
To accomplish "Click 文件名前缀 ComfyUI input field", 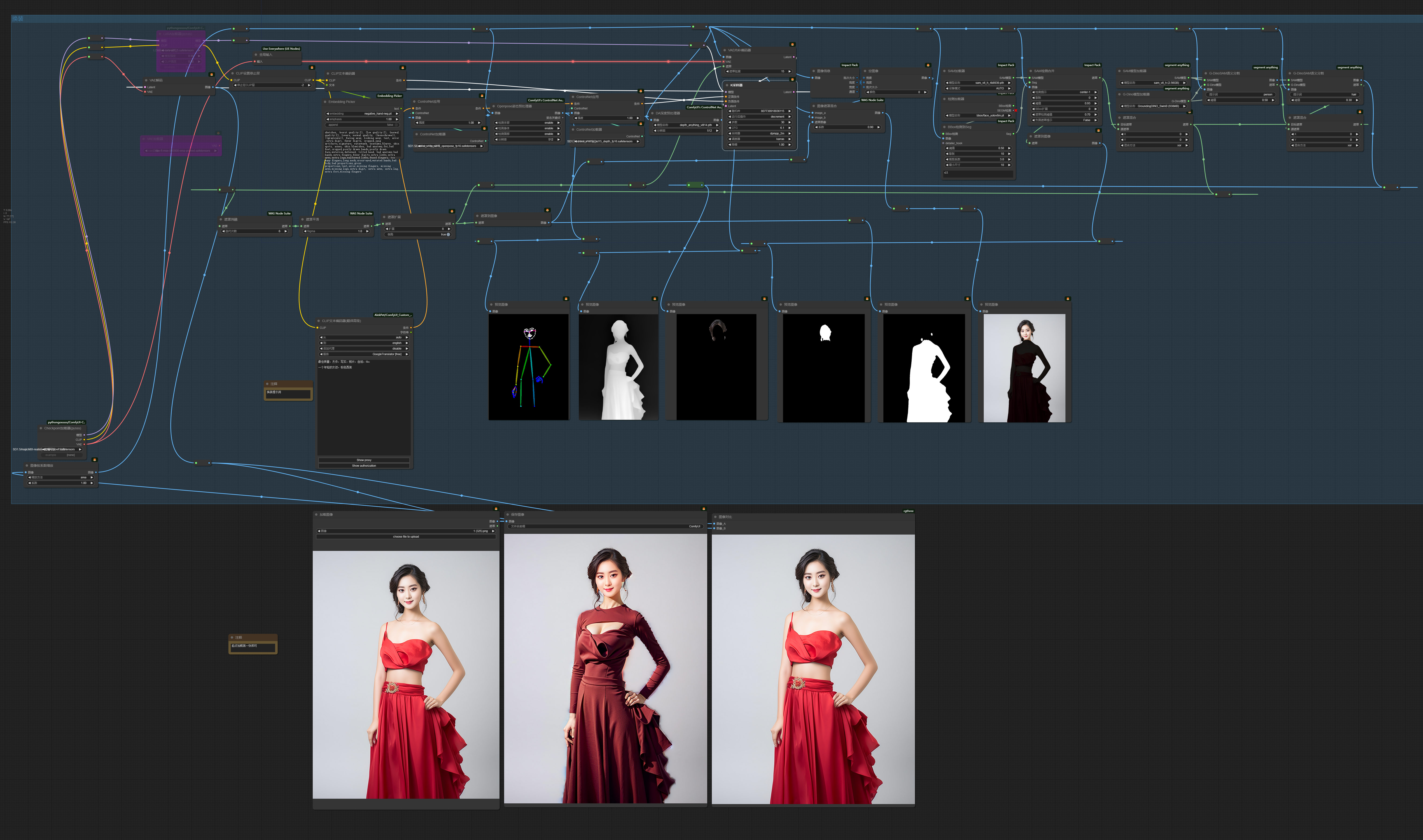I will 606,526.
